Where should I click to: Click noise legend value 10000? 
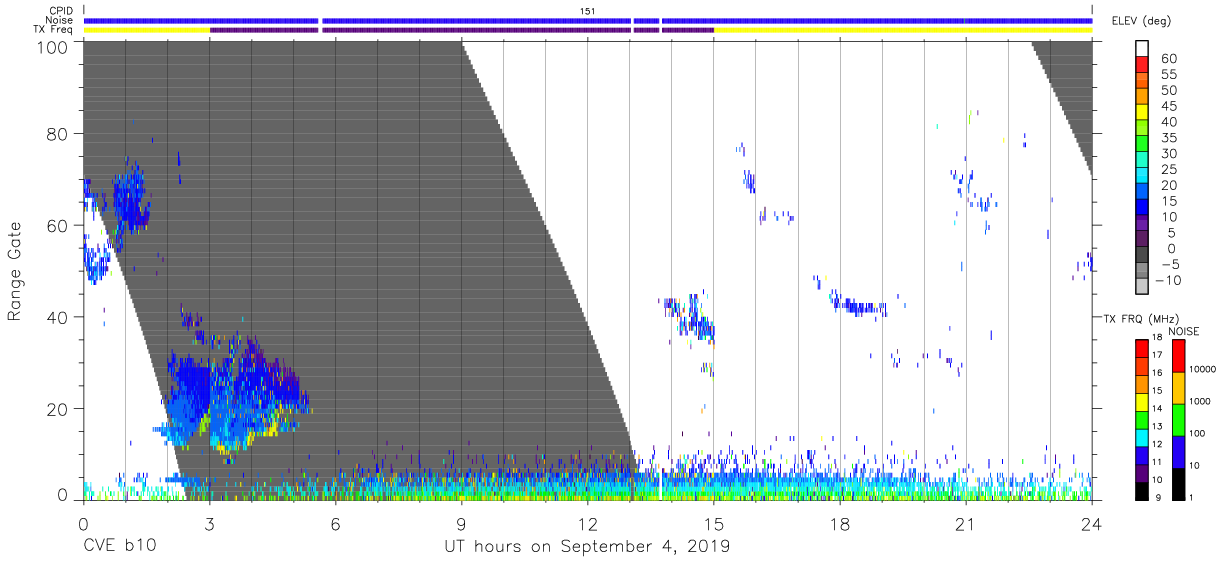(1203, 369)
